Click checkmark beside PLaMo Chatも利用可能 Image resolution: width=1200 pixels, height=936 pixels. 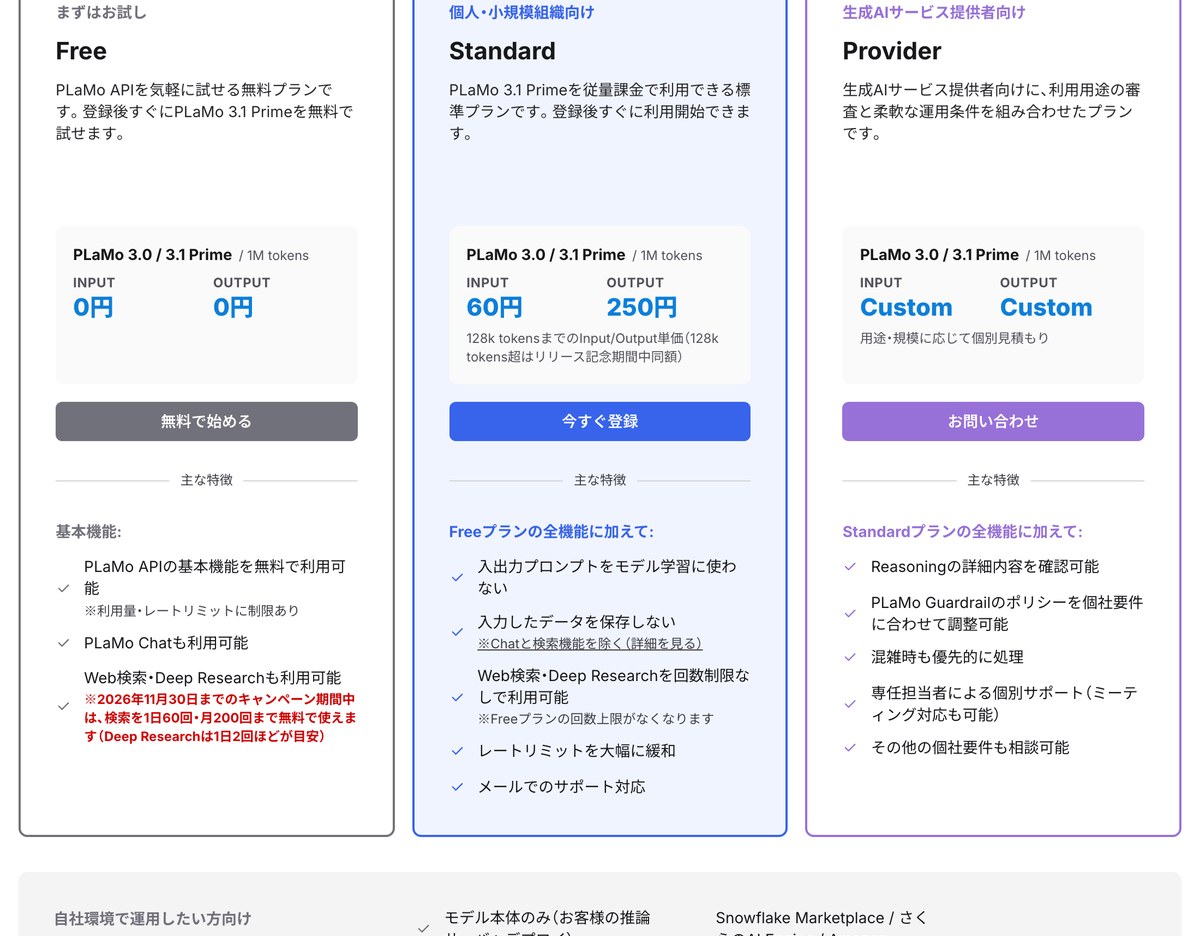click(64, 643)
